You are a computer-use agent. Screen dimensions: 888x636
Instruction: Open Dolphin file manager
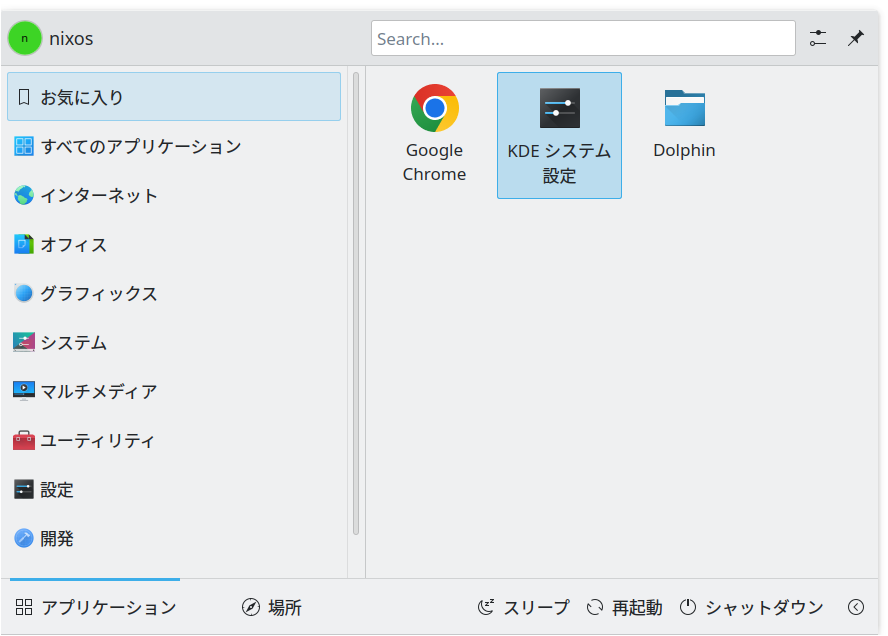point(684,135)
